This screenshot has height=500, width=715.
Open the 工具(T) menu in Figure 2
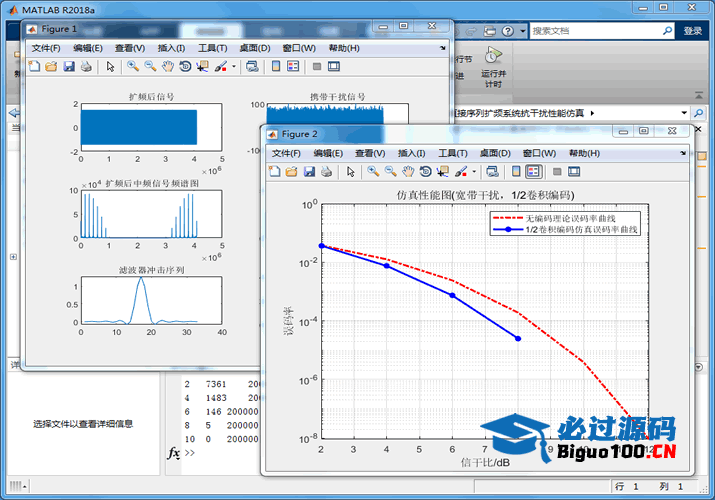pos(453,153)
